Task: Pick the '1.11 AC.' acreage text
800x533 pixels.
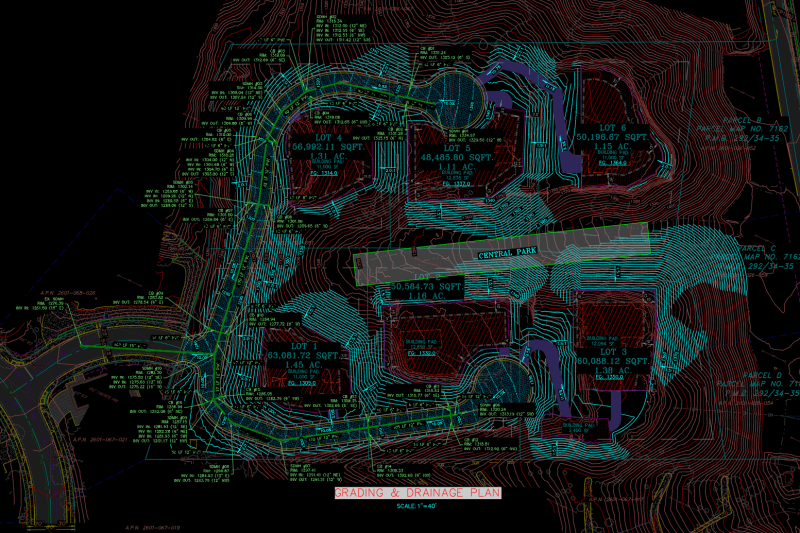Action: coord(457,167)
